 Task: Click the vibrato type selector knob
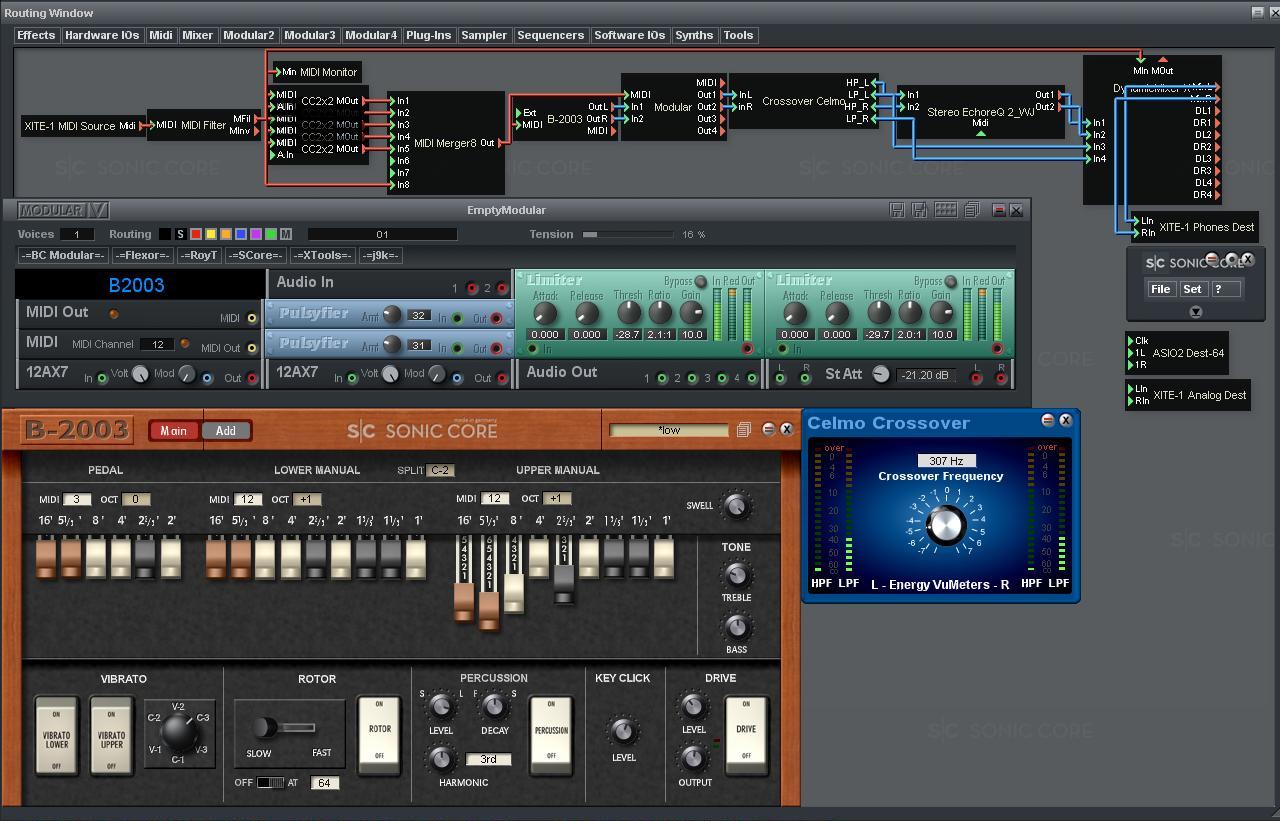coord(179,733)
